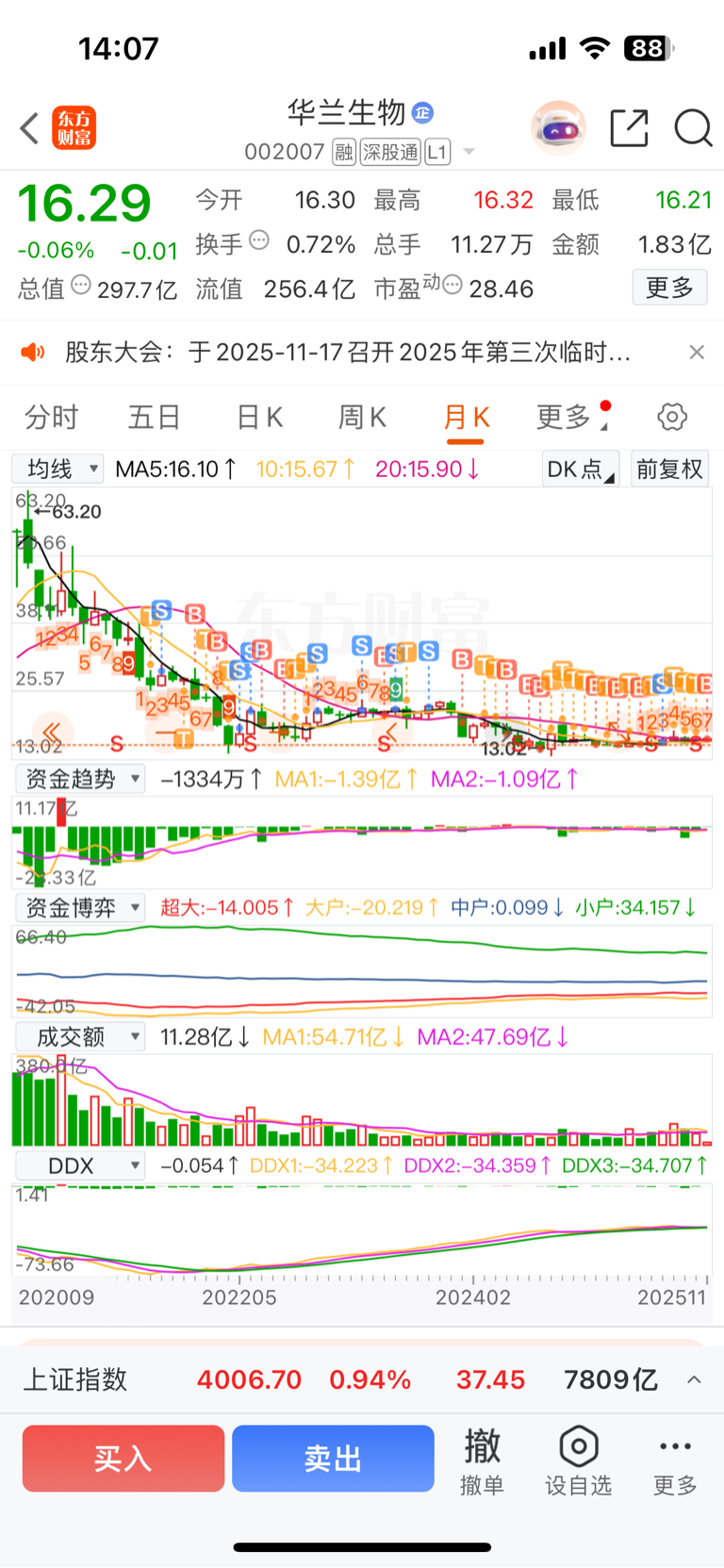Tap the chart scroll-left double arrow icon
The height and width of the screenshot is (1568, 724).
52,732
